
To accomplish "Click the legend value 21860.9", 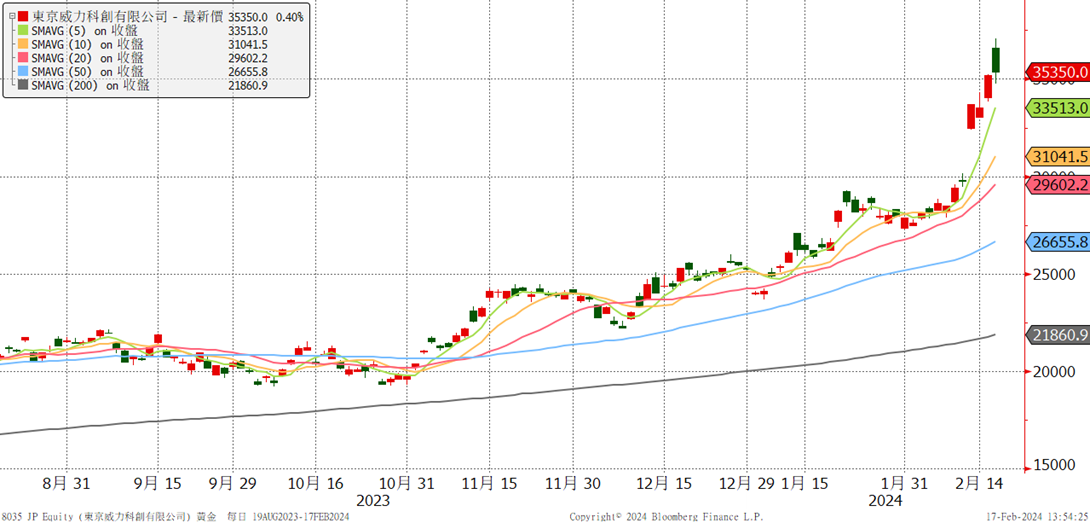I will 249,86.
